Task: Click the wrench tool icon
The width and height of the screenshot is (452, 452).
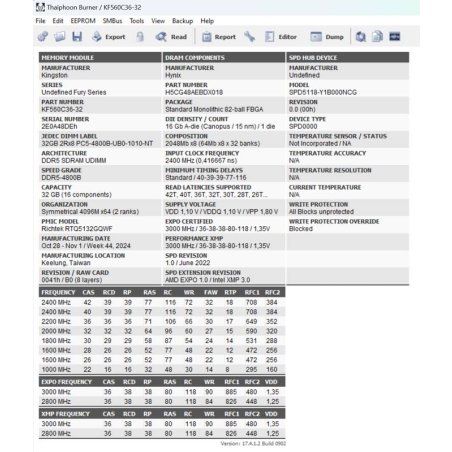Action: (249, 37)
